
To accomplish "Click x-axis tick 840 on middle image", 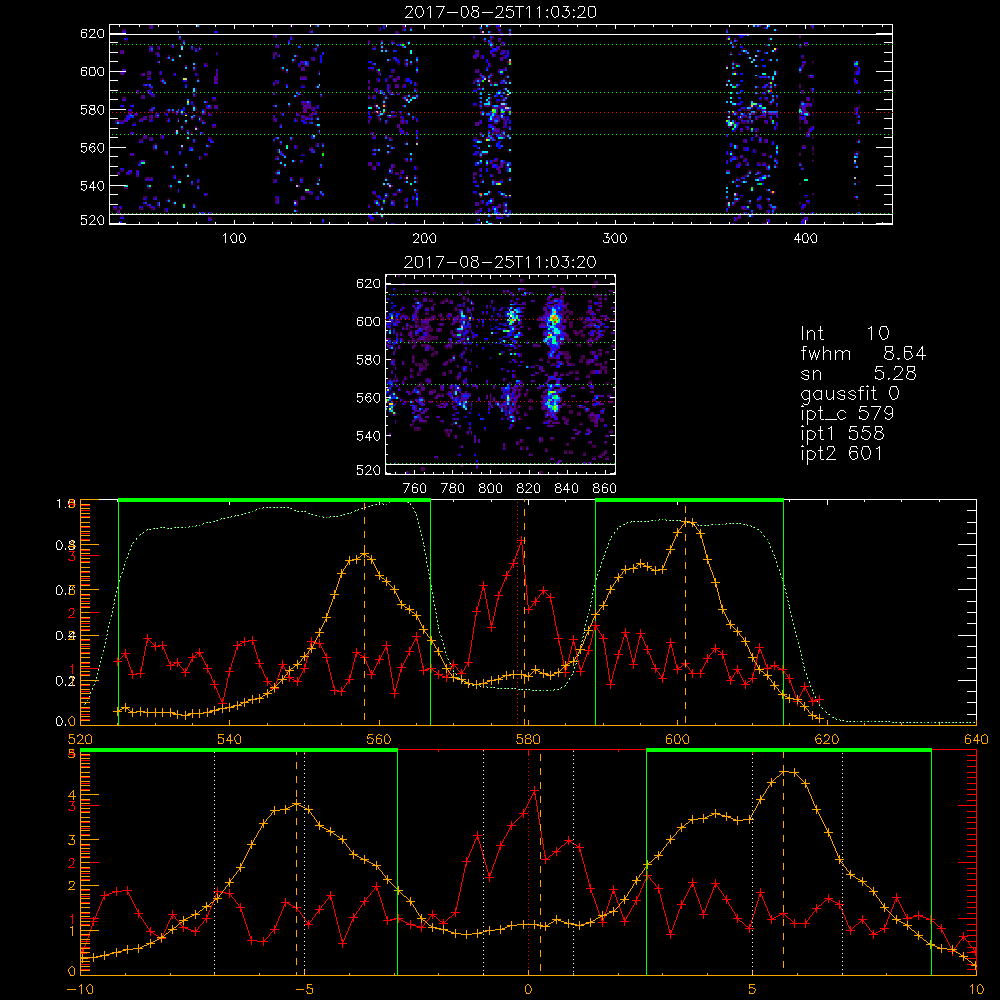I will [566, 489].
